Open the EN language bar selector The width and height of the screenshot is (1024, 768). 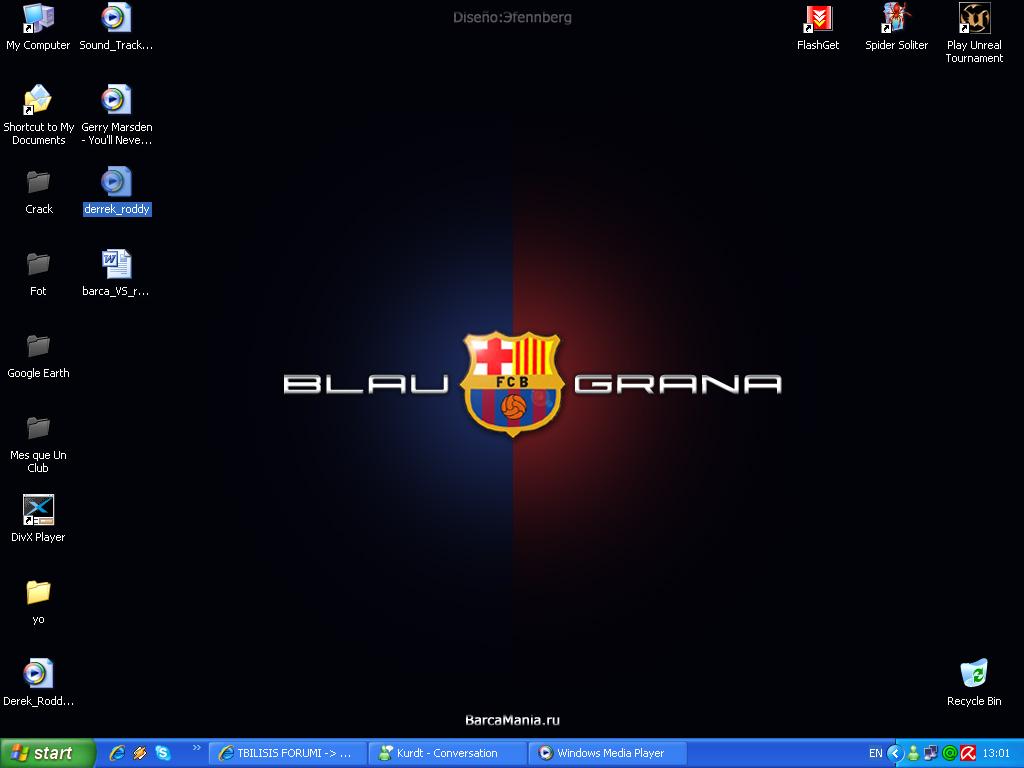[x=876, y=754]
